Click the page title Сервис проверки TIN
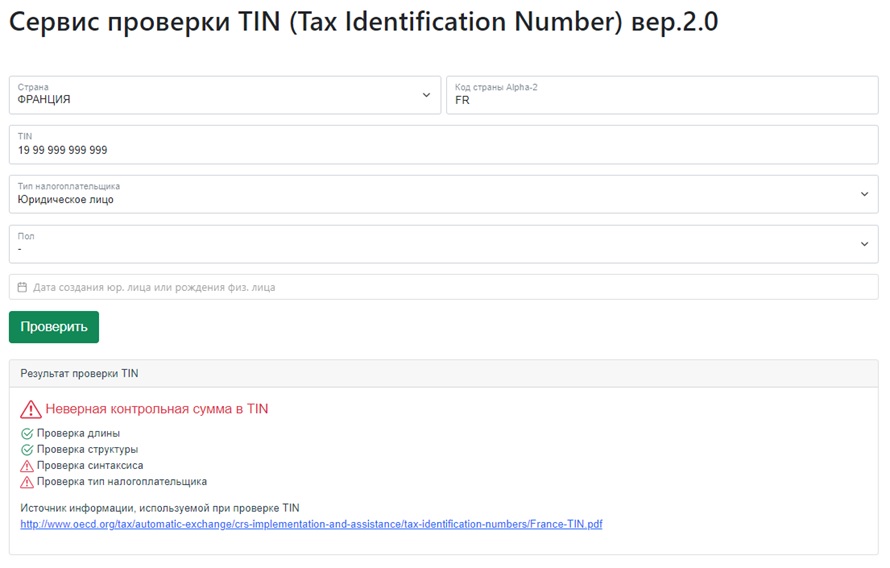Screen dimensions: 890x568 [x=363, y=22]
